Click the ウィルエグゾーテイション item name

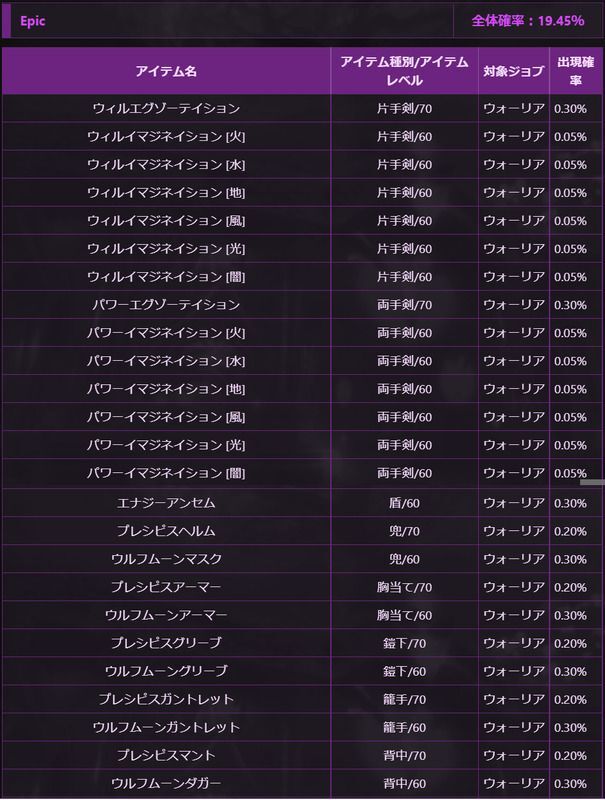click(166, 108)
